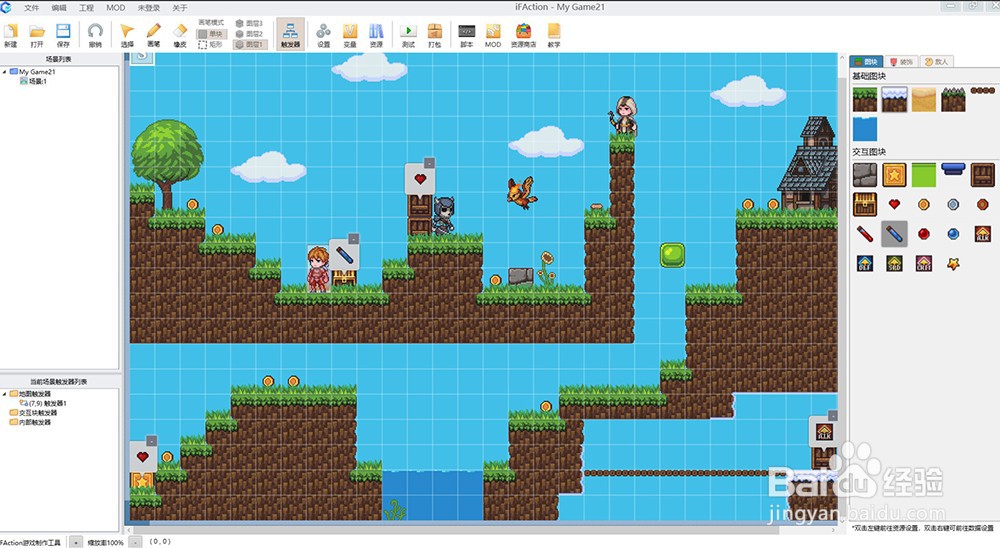Select the 内部触发器 folder
The width and height of the screenshot is (1000, 548).
pyautogui.click(x=31, y=422)
